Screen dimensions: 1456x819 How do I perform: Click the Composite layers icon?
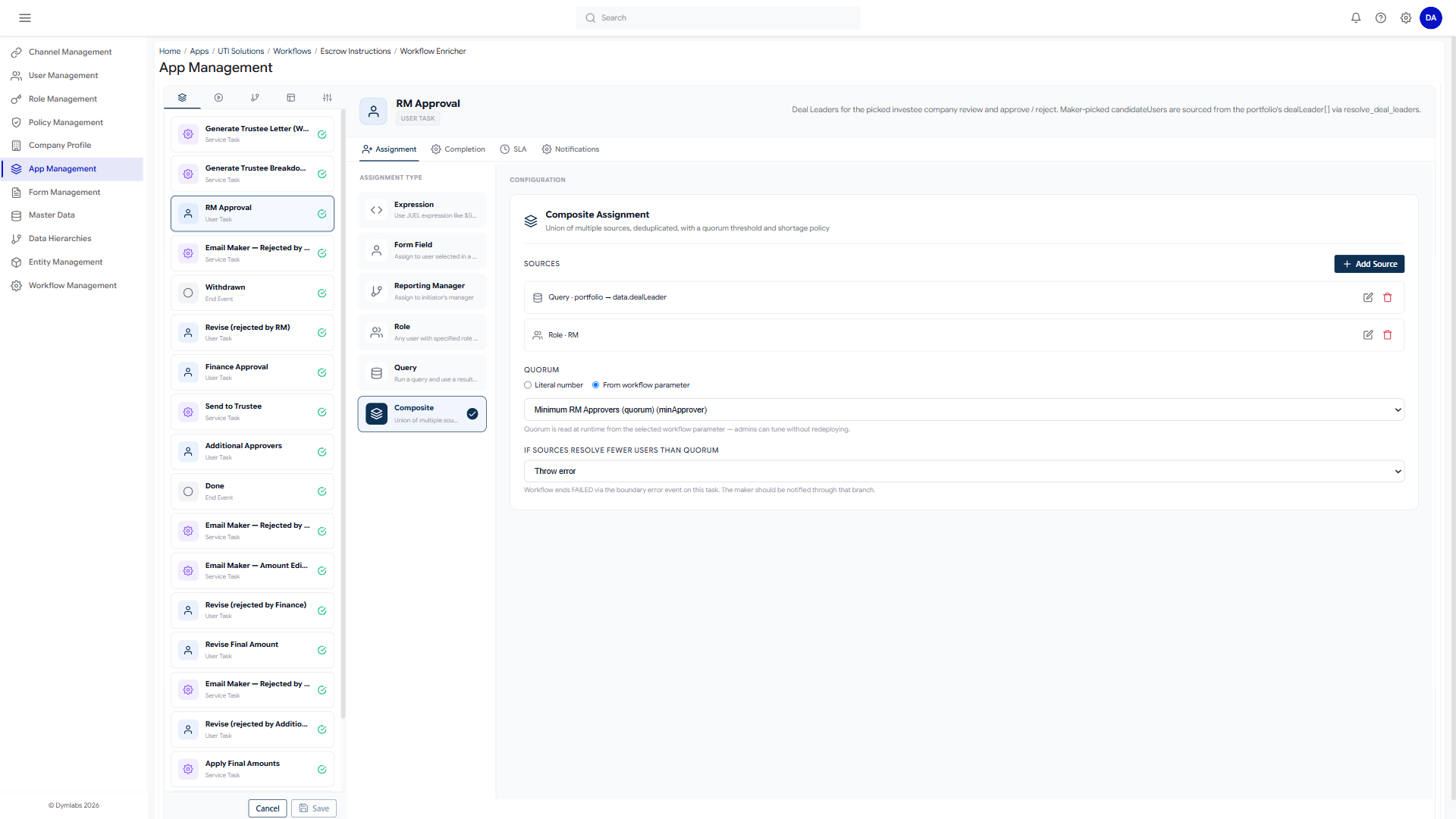pos(376,413)
